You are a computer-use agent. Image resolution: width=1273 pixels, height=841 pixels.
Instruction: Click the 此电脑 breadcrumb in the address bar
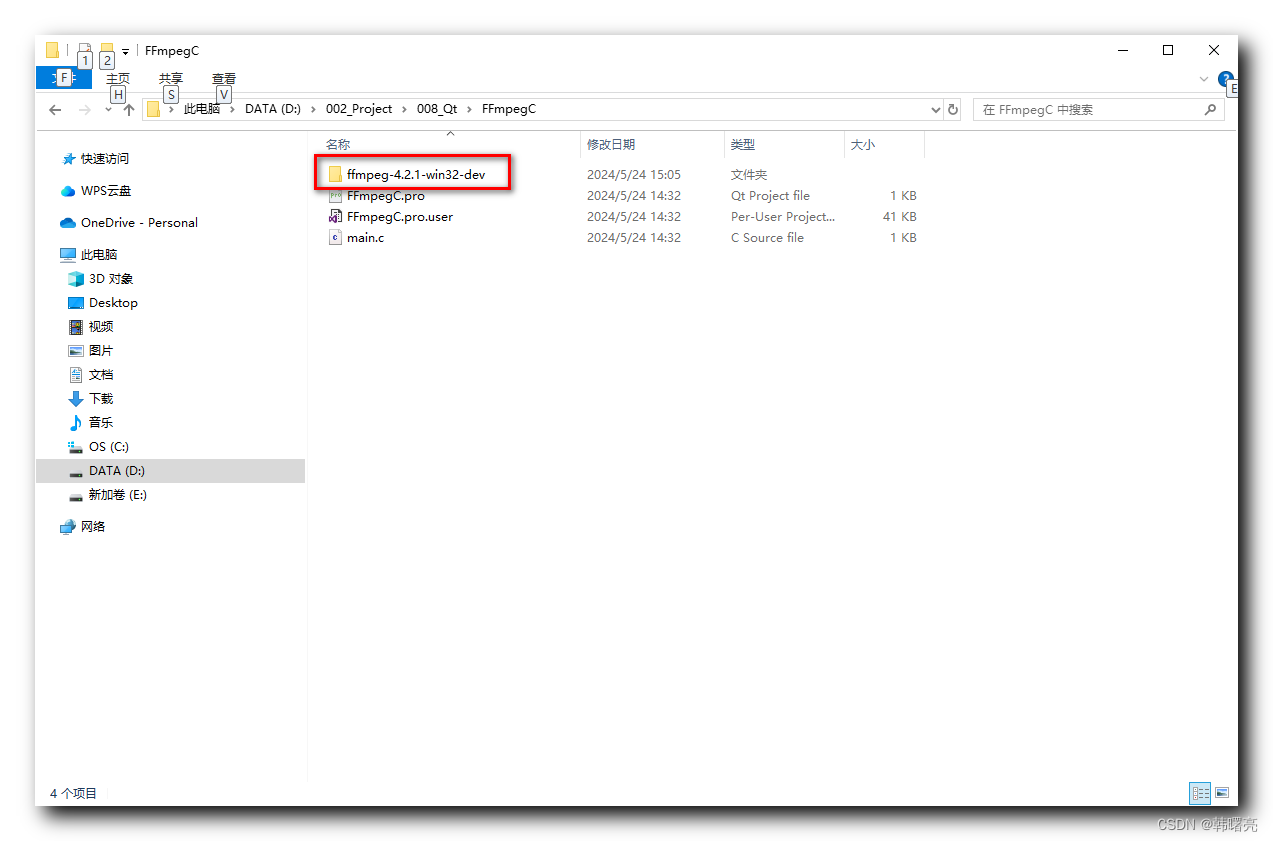(x=202, y=109)
